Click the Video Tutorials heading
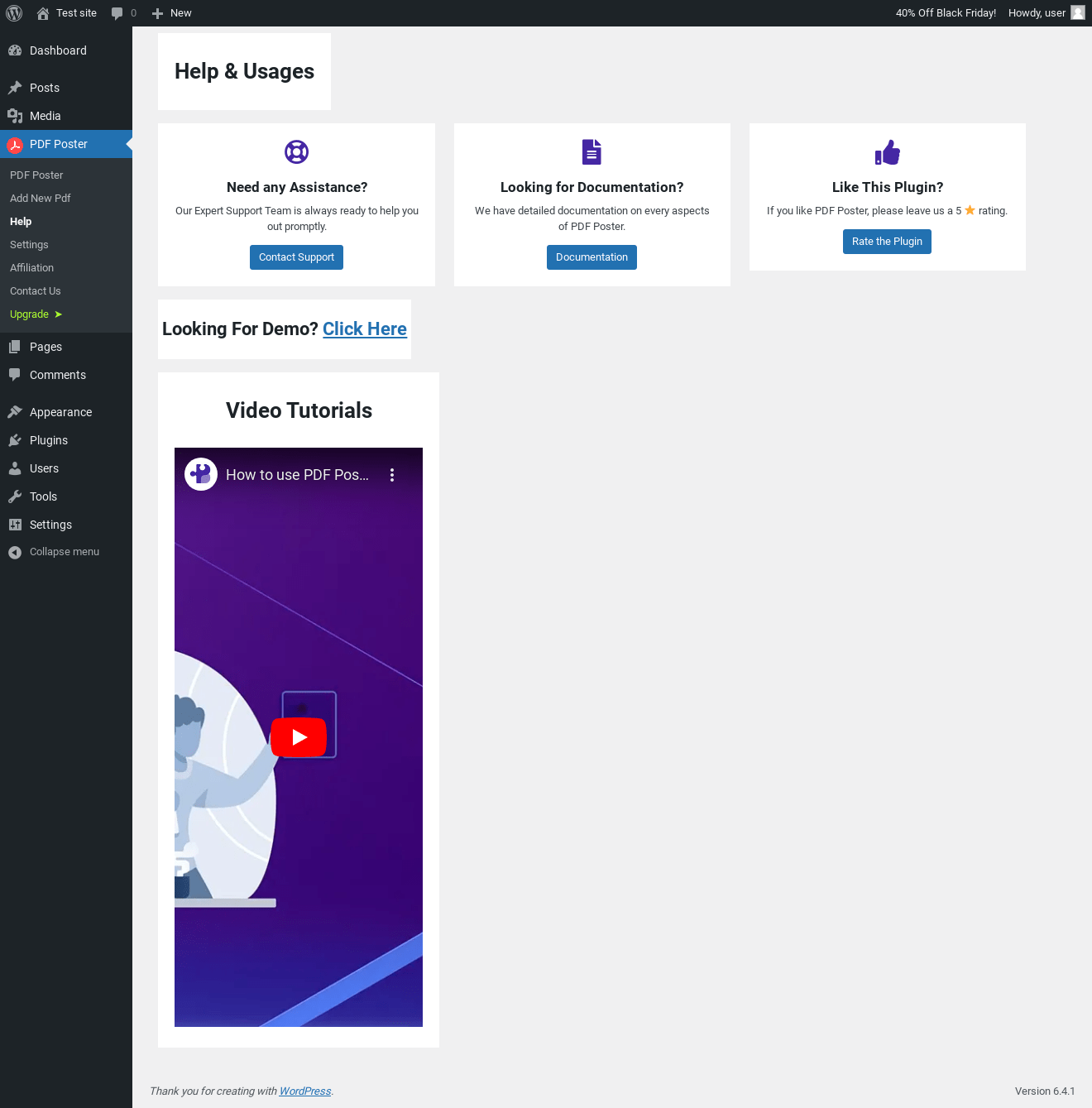Viewport: 1092px width, 1108px height. (299, 410)
